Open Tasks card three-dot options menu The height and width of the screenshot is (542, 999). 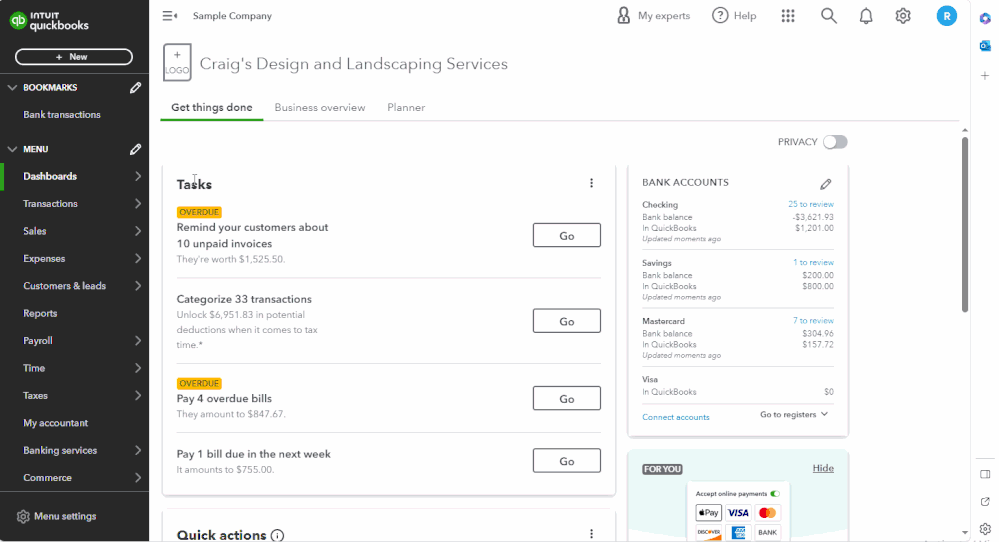coord(591,183)
